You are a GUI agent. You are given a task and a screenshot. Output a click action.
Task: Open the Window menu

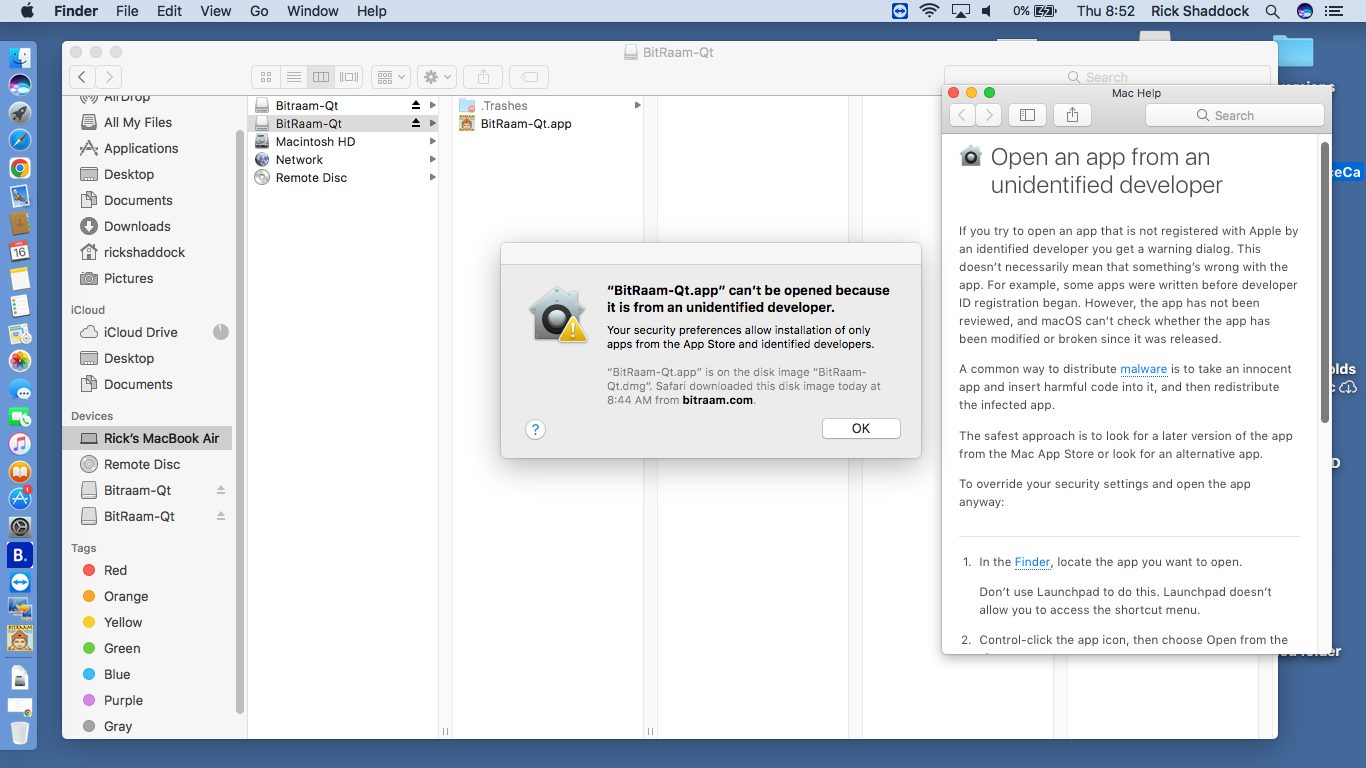[x=312, y=11]
